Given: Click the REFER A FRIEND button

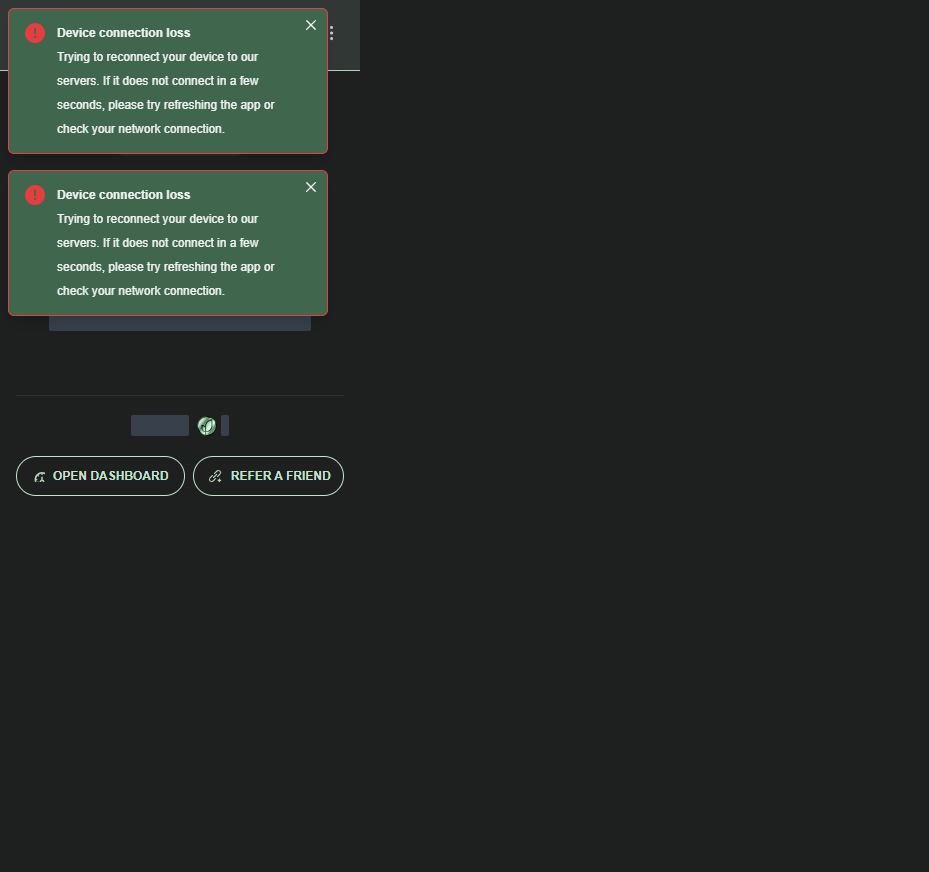Looking at the screenshot, I should (x=268, y=476).
